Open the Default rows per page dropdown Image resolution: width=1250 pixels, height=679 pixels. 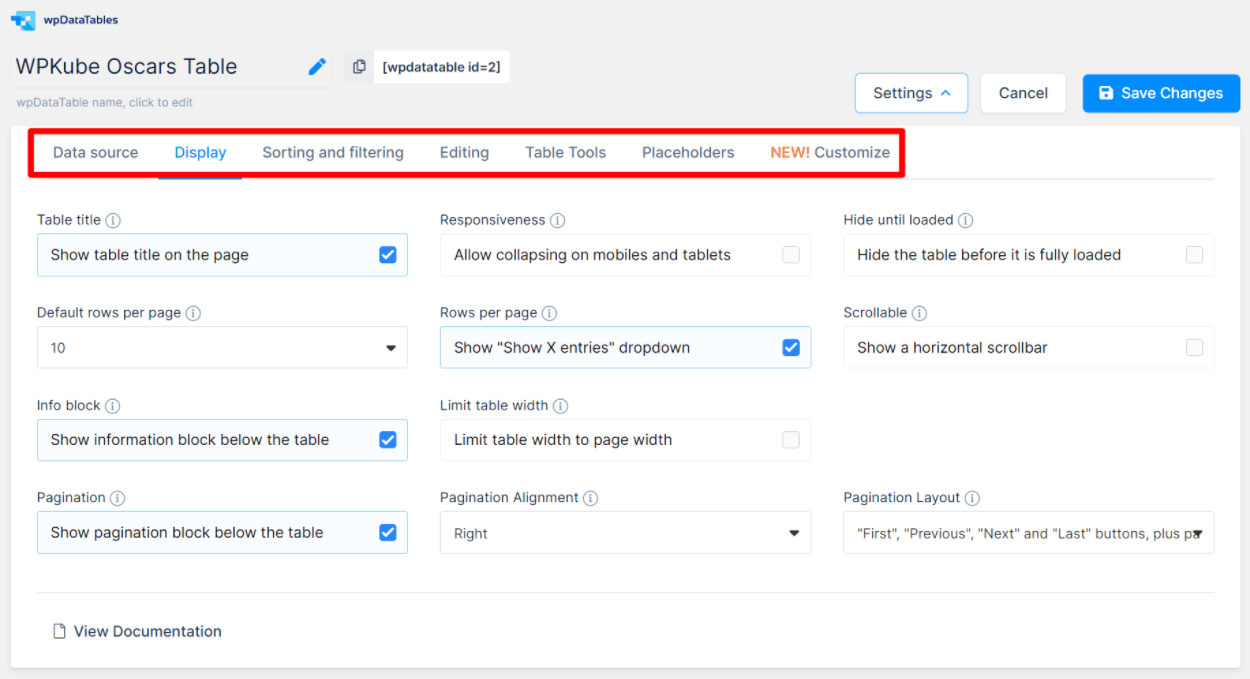[x=222, y=348]
